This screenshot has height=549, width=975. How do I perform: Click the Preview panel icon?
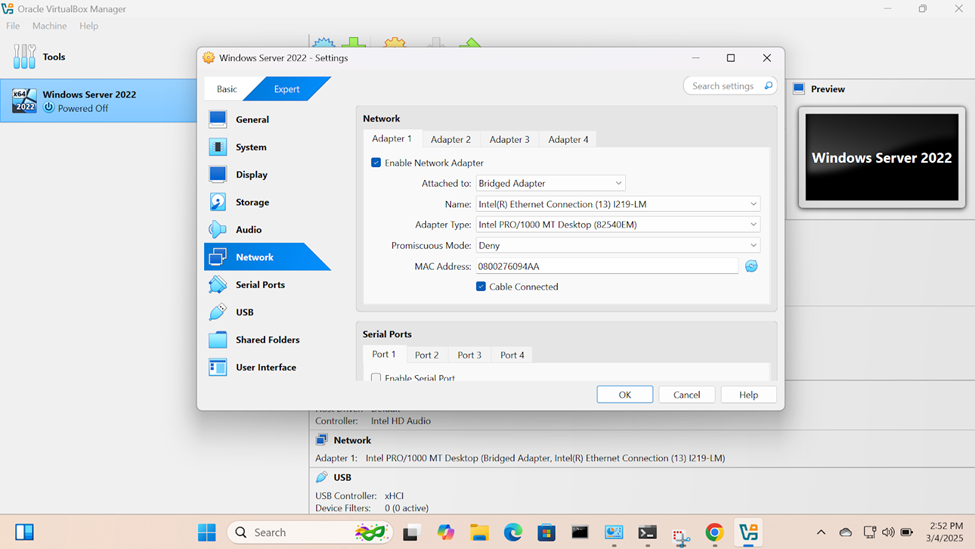pos(799,89)
